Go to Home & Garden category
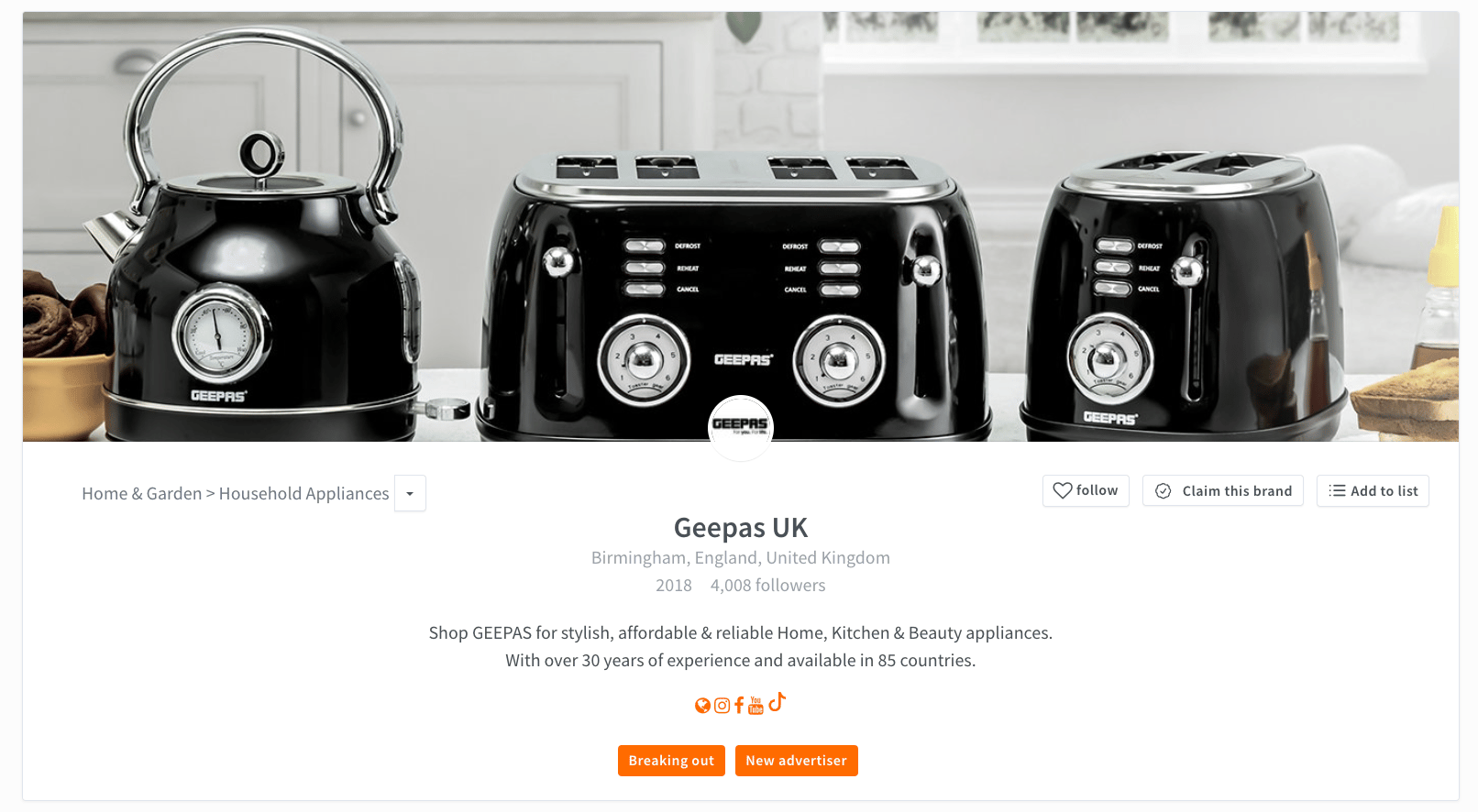 [142, 493]
